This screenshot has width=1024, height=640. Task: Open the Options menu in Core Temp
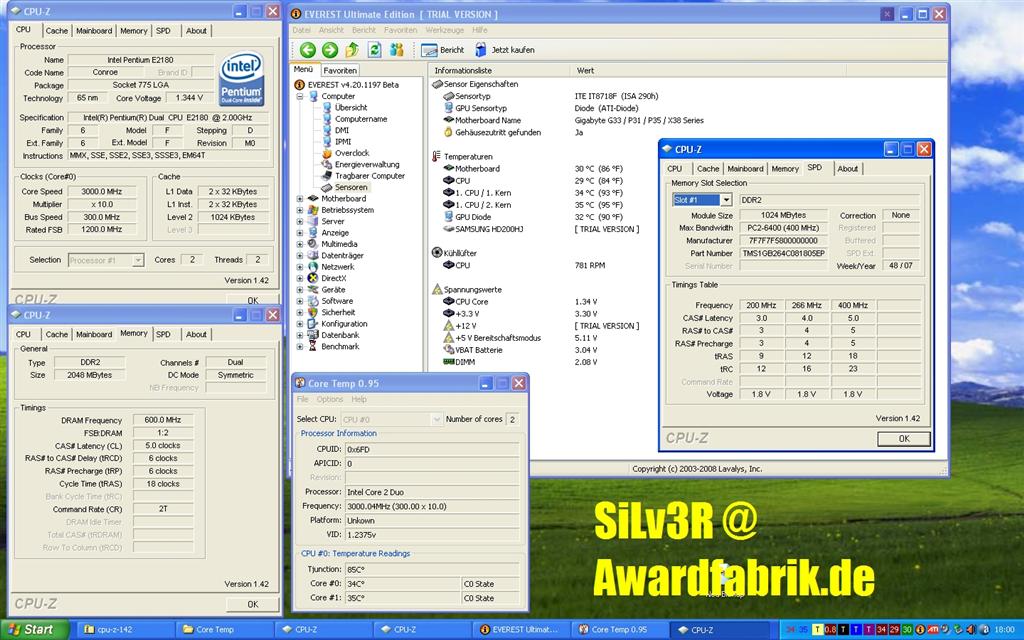tap(330, 399)
